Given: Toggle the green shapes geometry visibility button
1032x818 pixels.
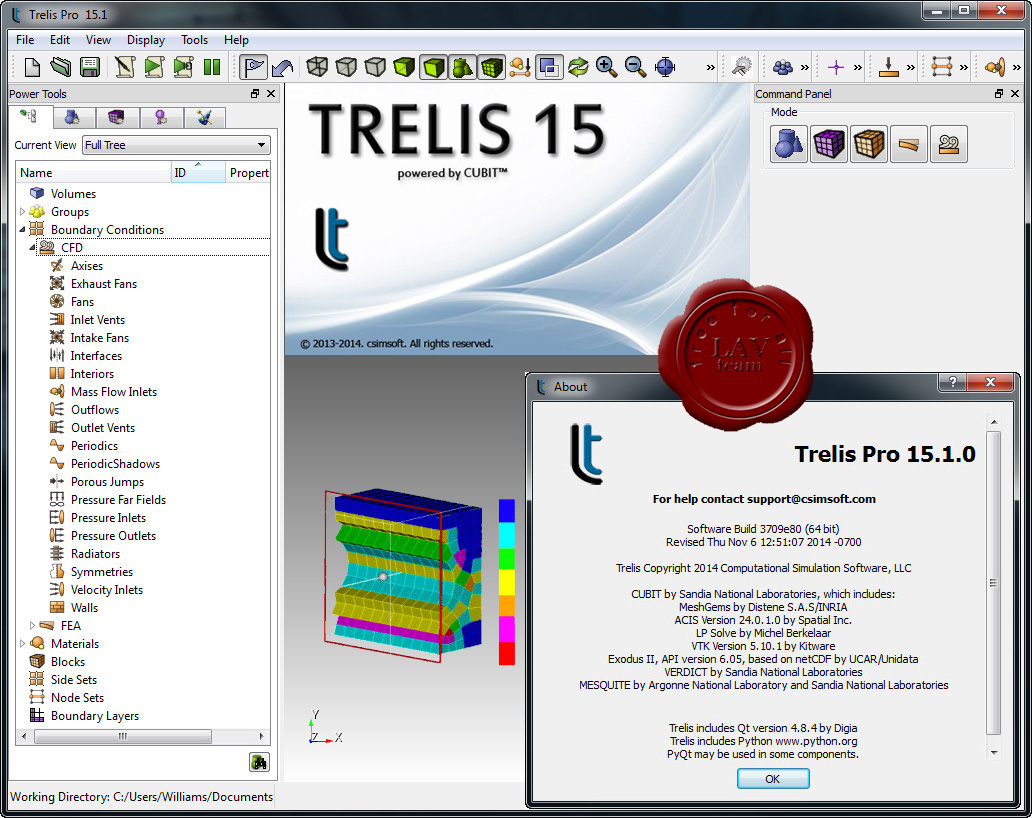Looking at the screenshot, I should point(463,67).
